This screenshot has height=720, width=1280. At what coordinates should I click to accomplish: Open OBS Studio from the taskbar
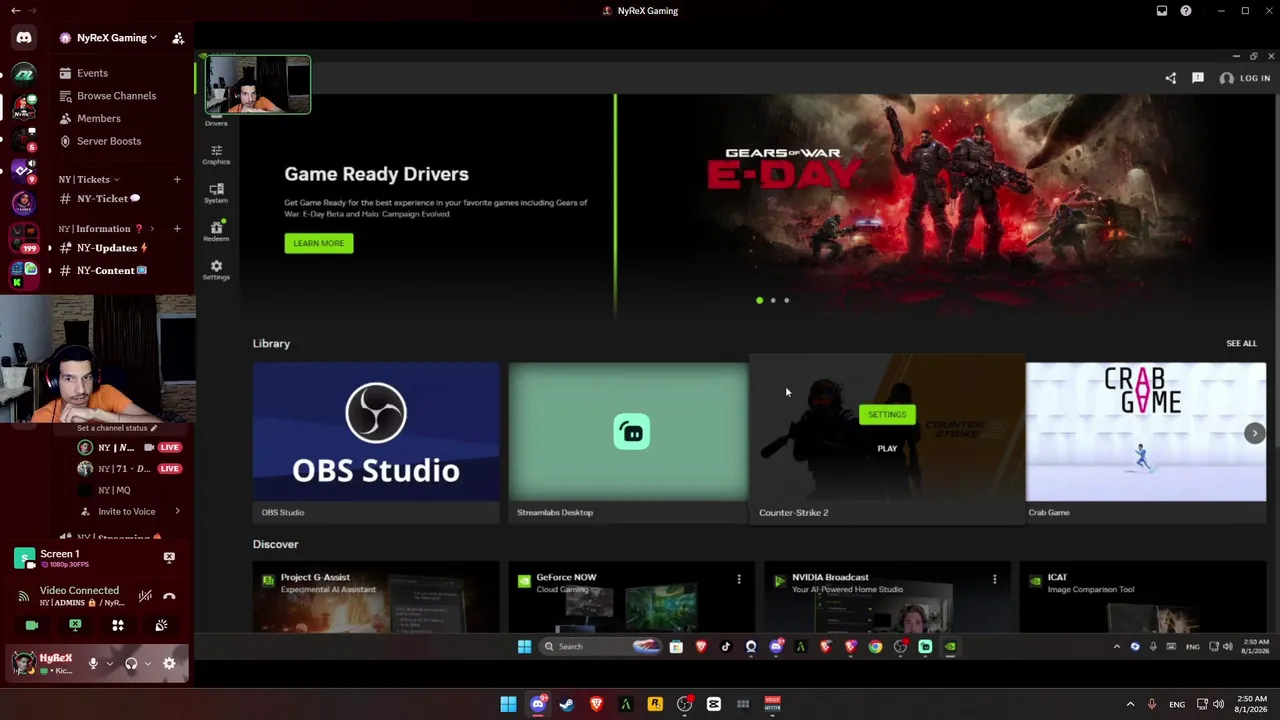pos(685,705)
